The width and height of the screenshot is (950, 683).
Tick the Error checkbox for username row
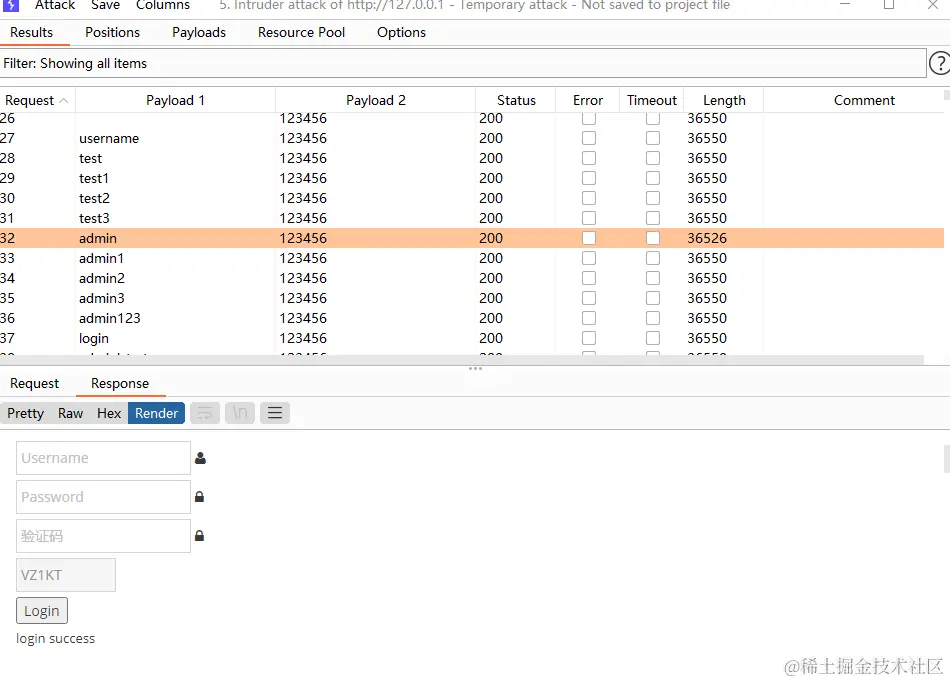click(589, 138)
